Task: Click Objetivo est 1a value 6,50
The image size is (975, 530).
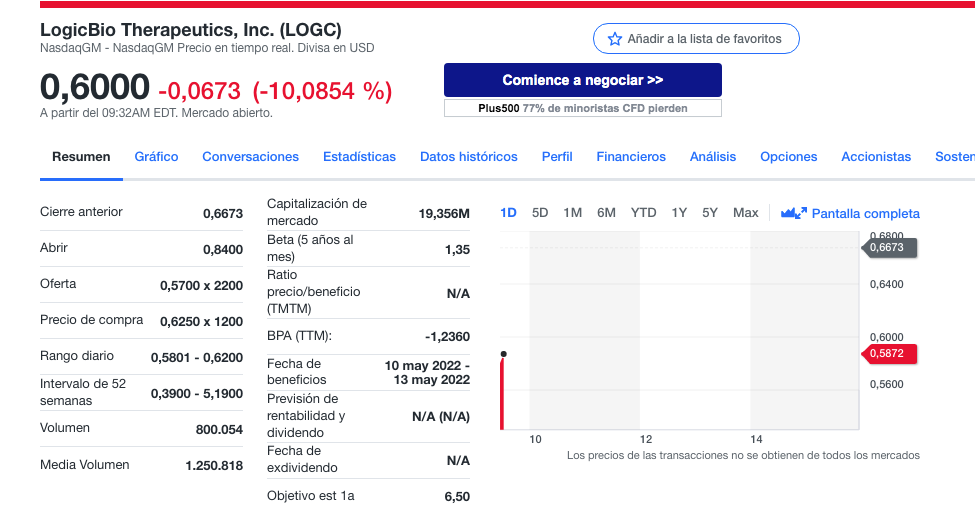Action: click(457, 496)
